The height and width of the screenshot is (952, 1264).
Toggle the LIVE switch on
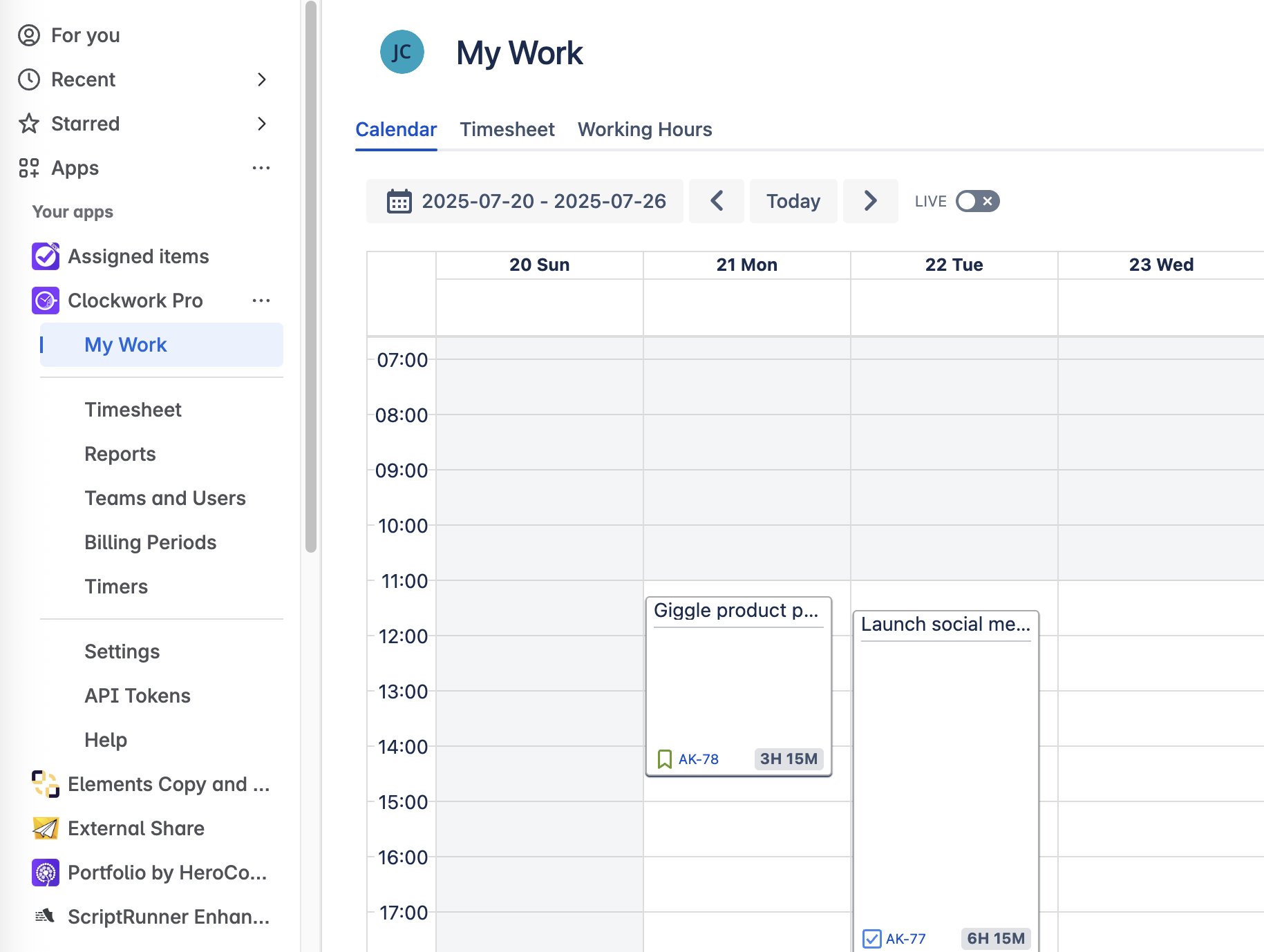pyautogui.click(x=977, y=201)
